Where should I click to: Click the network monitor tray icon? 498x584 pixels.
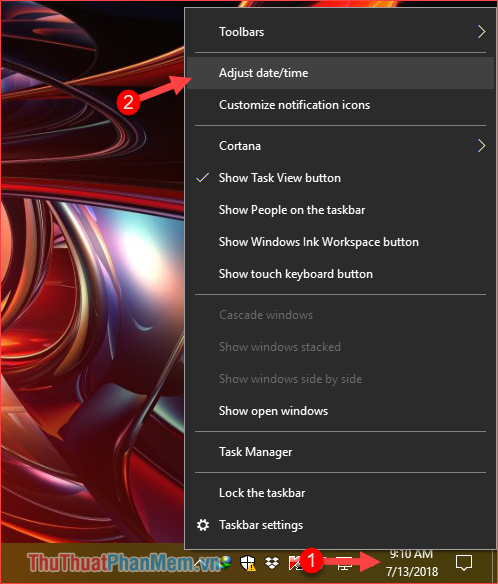(x=345, y=563)
